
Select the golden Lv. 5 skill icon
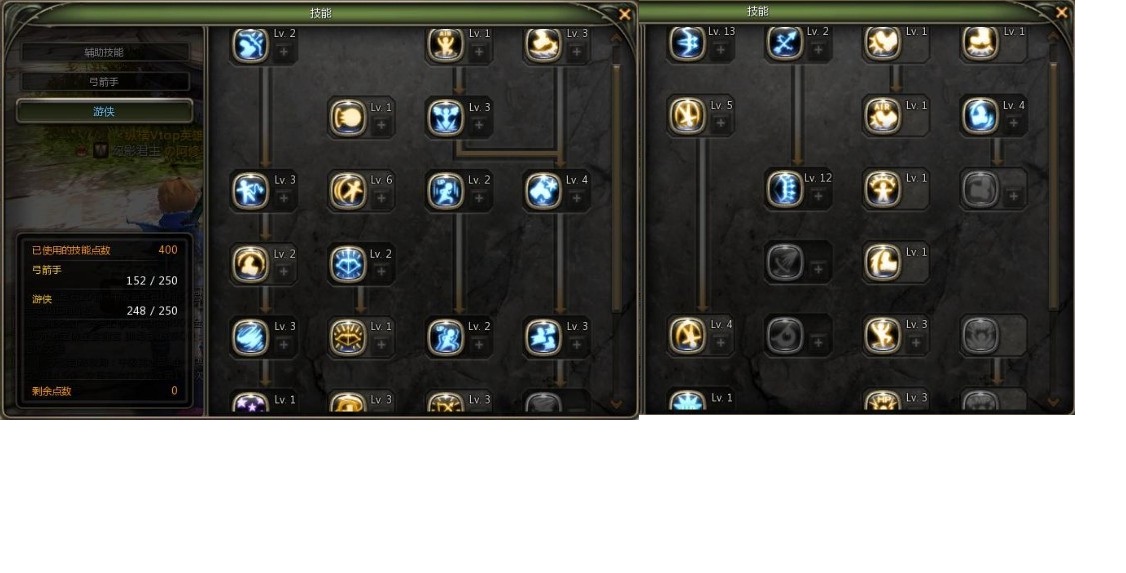[687, 116]
